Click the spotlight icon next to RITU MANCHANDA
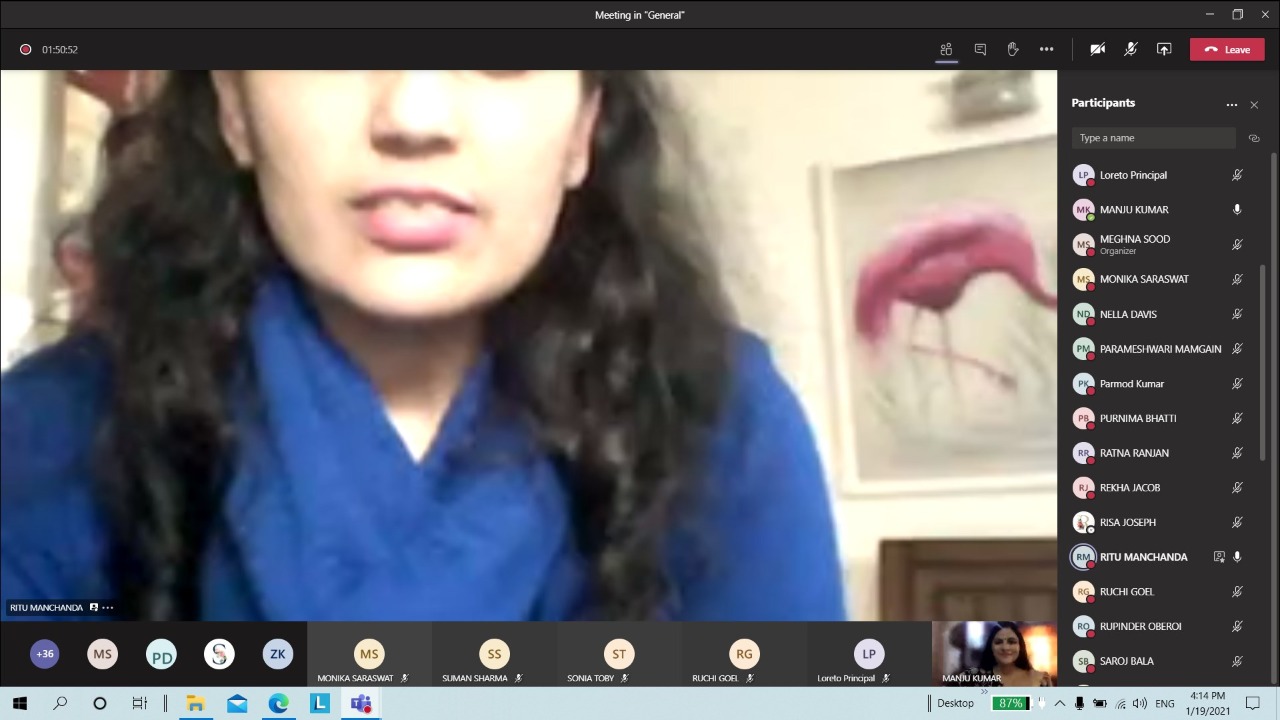The image size is (1280, 720). click(x=1219, y=557)
